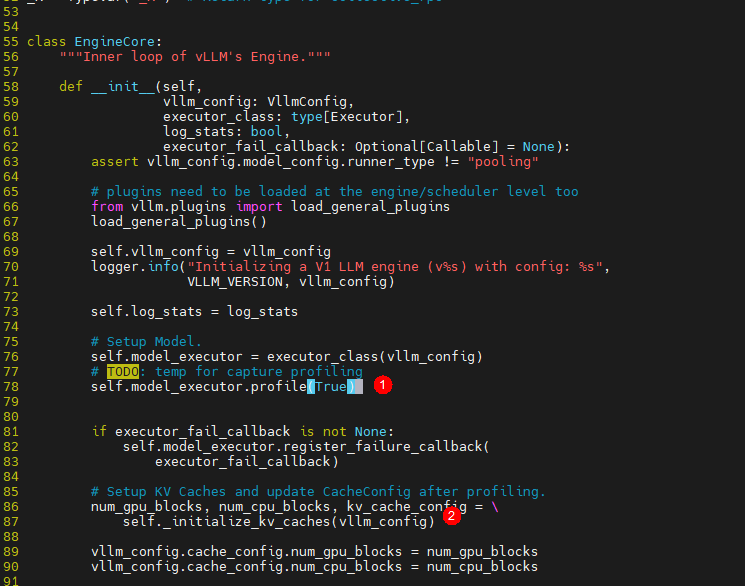Click self._initialize_kv_caches on line 87

227,522
